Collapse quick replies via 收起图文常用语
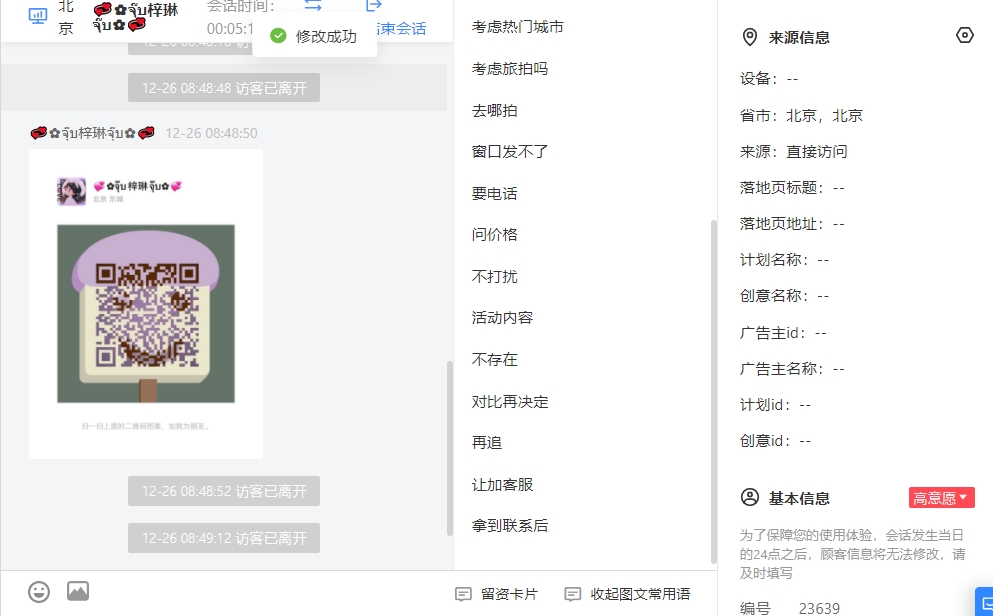This screenshot has height=616, width=993. [x=627, y=594]
